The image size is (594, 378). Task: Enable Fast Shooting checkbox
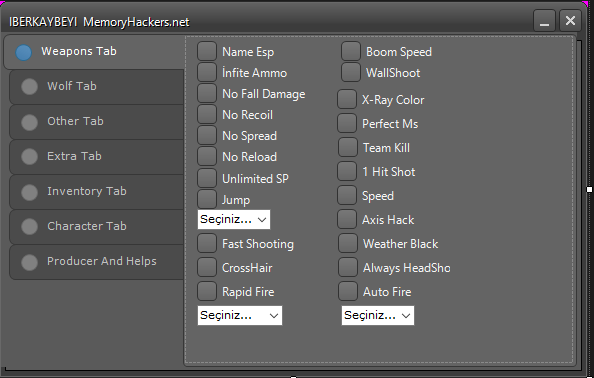tap(207, 243)
